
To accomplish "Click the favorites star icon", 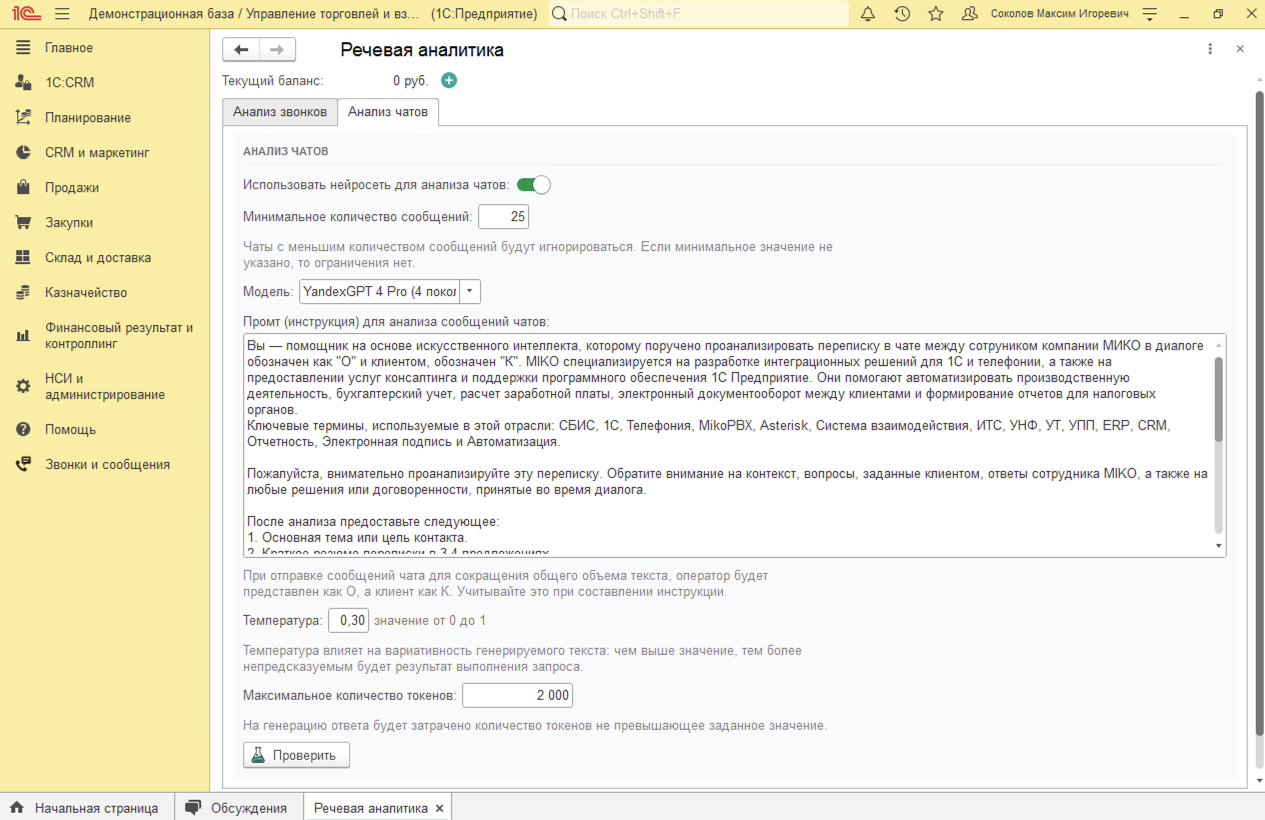I will (x=936, y=14).
